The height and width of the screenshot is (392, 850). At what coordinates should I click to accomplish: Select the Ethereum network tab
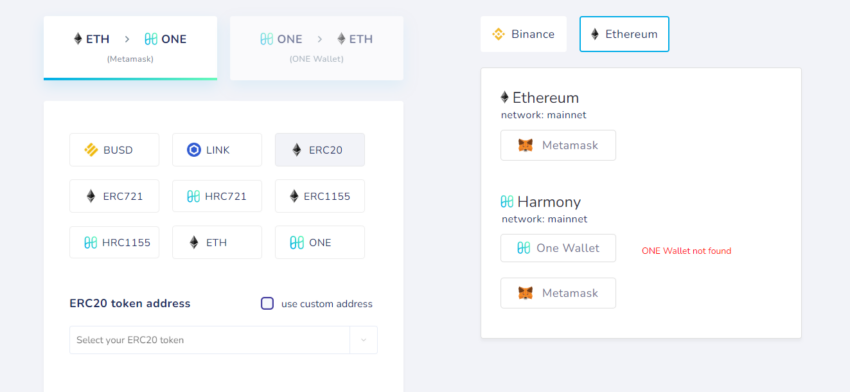(624, 34)
